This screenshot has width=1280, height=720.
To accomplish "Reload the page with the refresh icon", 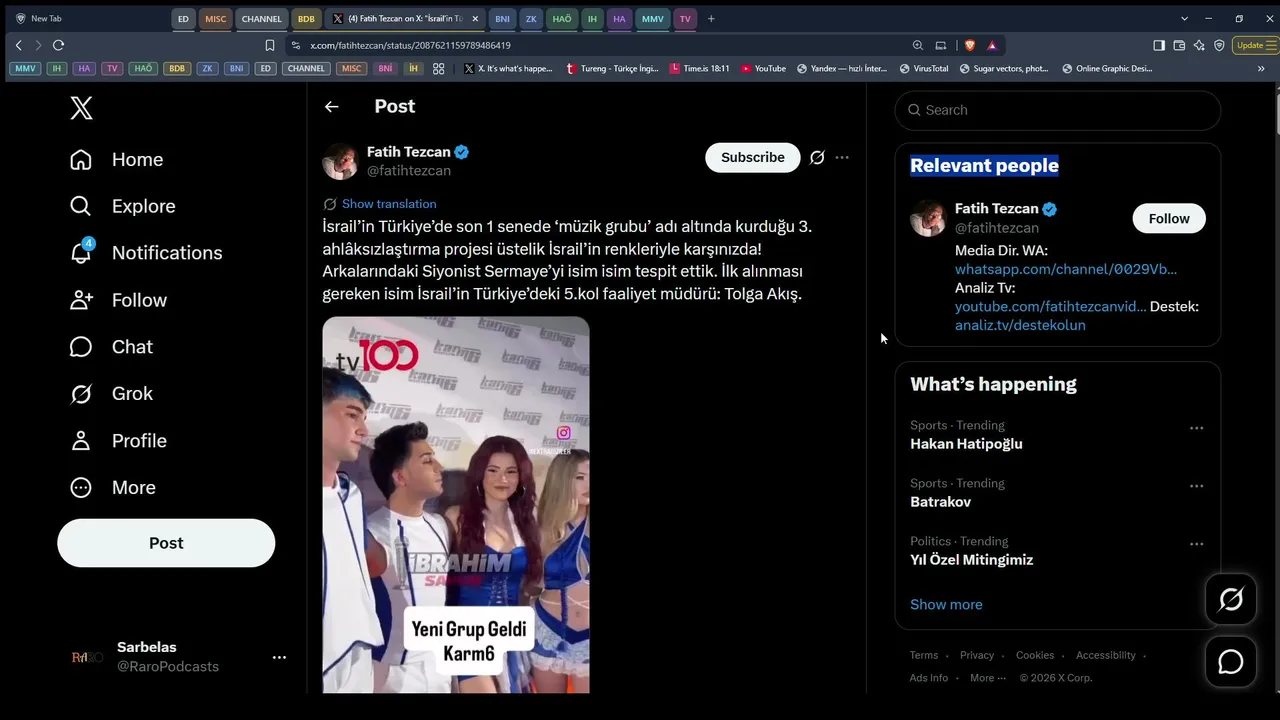I will click(x=58, y=45).
